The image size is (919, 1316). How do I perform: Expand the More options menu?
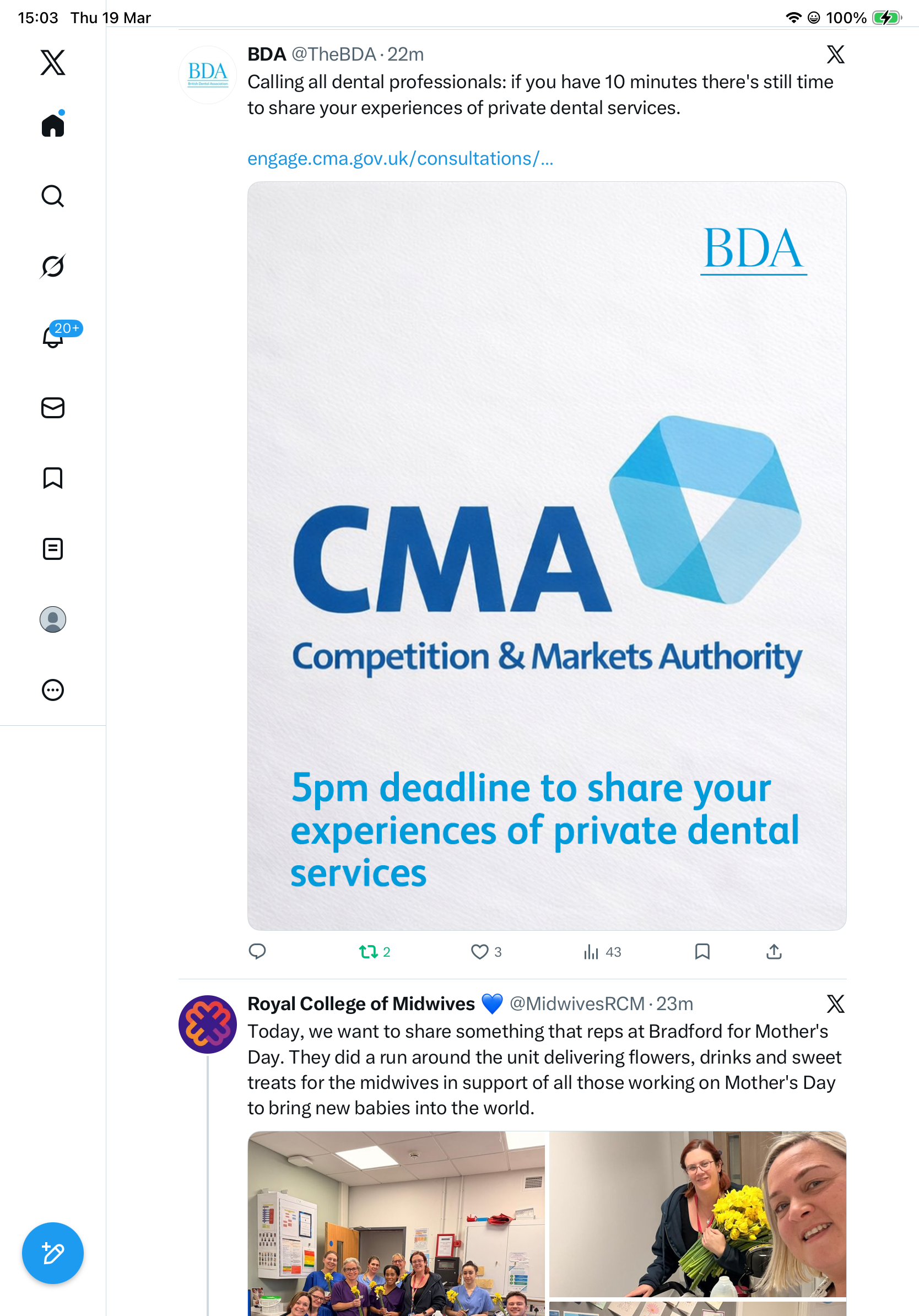[53, 690]
